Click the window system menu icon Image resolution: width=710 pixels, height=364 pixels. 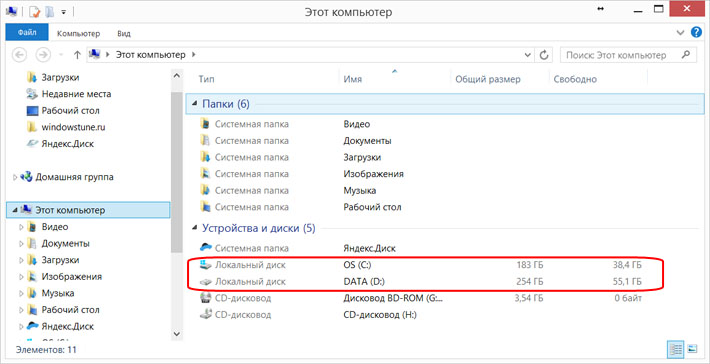[11, 12]
